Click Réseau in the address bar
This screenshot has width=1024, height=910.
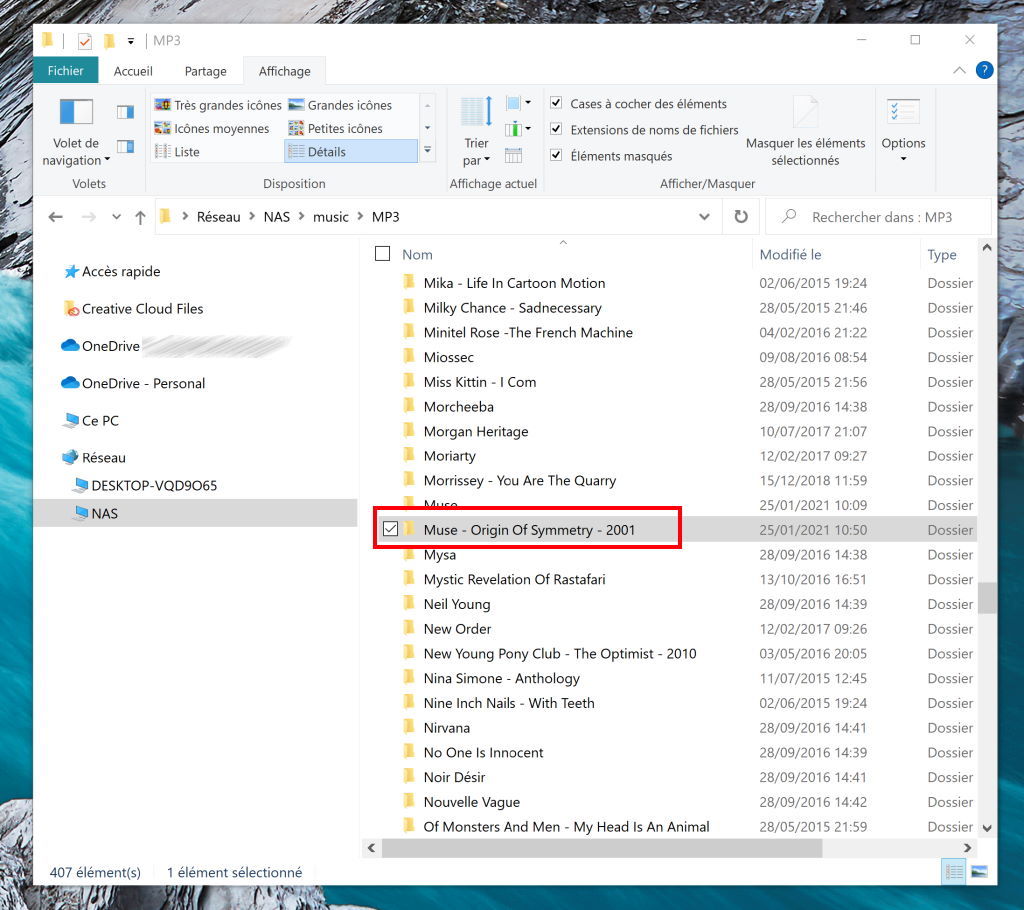tap(219, 217)
